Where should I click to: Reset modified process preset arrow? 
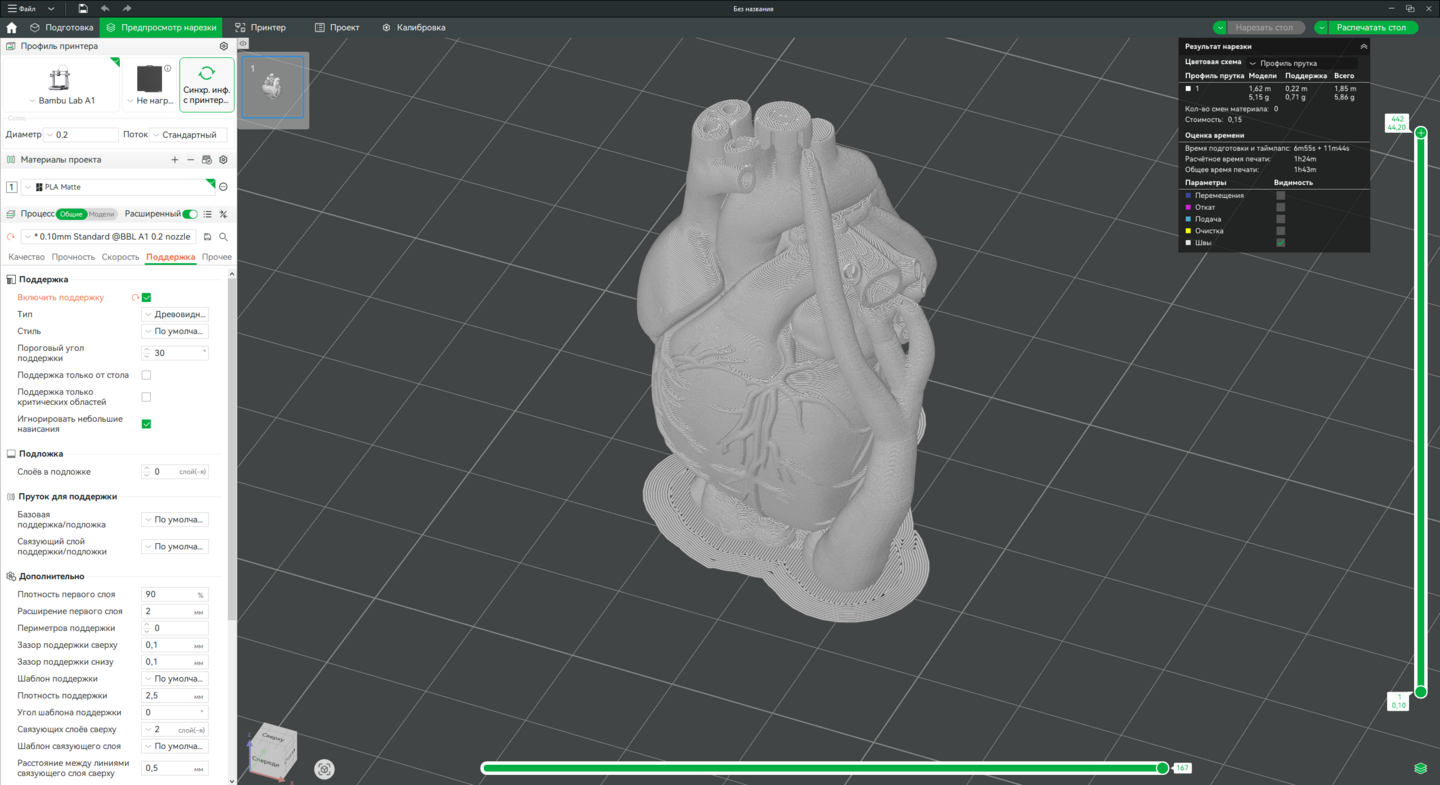pos(11,237)
